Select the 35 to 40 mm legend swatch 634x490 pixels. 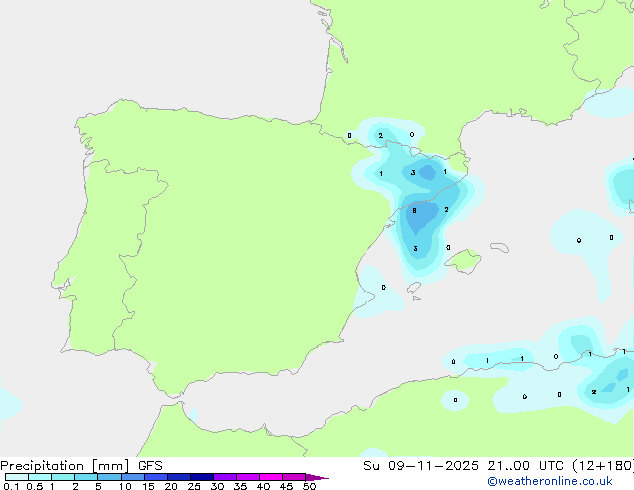pyautogui.click(x=248, y=477)
